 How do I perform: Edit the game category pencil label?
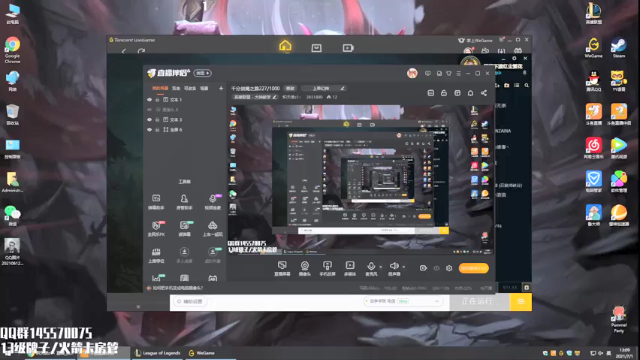[x=255, y=97]
